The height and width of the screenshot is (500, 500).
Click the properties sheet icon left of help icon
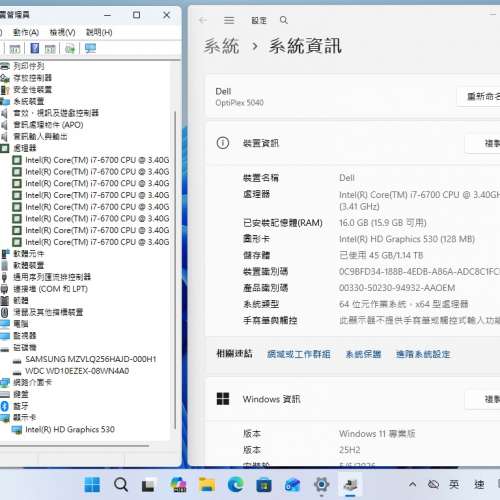[x=15, y=49]
